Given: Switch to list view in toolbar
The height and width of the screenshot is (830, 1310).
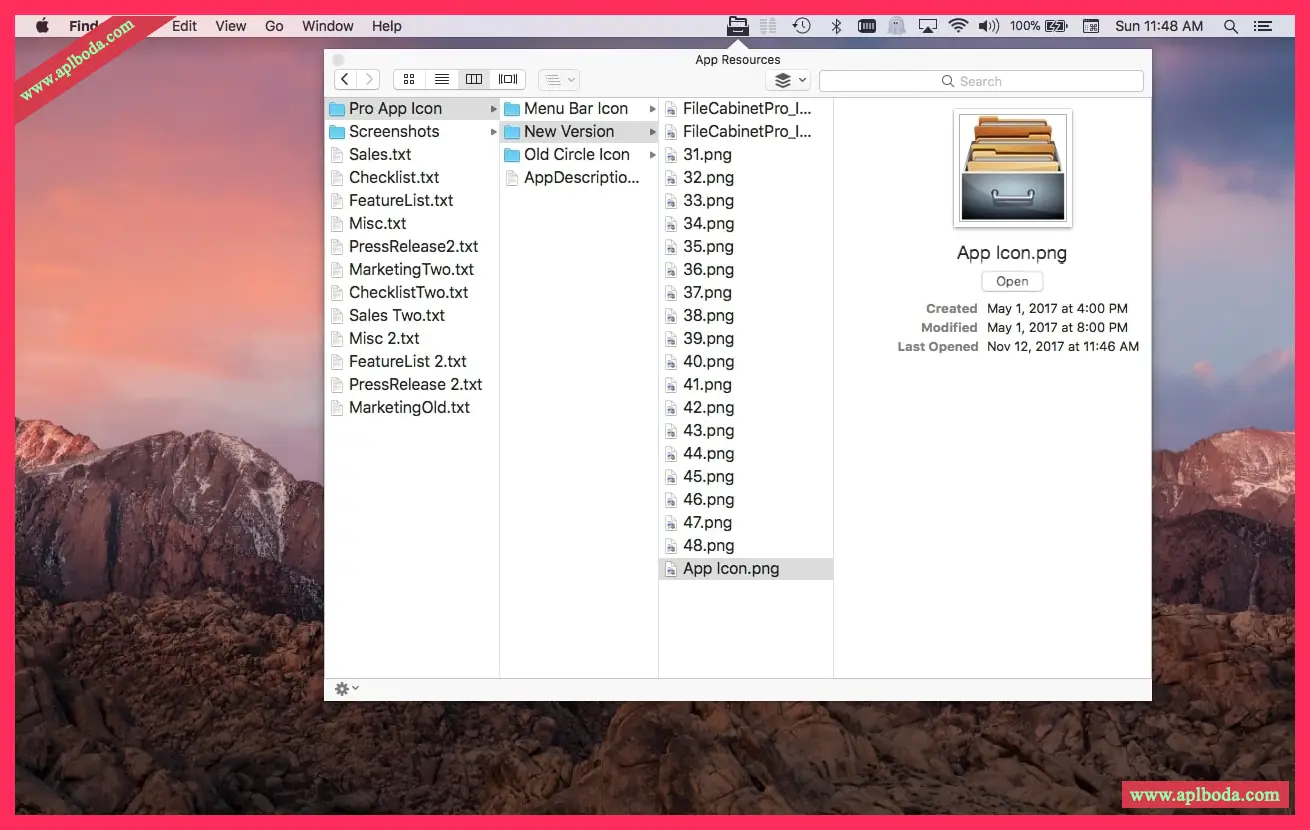Looking at the screenshot, I should click(x=441, y=80).
